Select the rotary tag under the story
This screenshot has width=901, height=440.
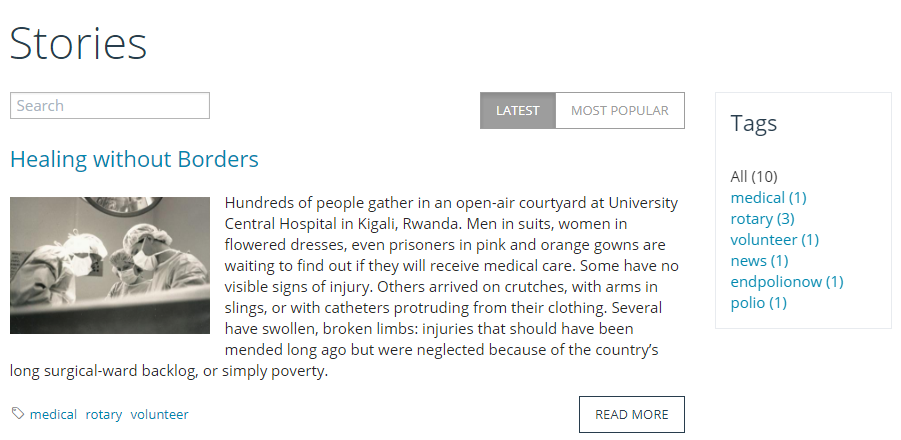pyautogui.click(x=104, y=414)
